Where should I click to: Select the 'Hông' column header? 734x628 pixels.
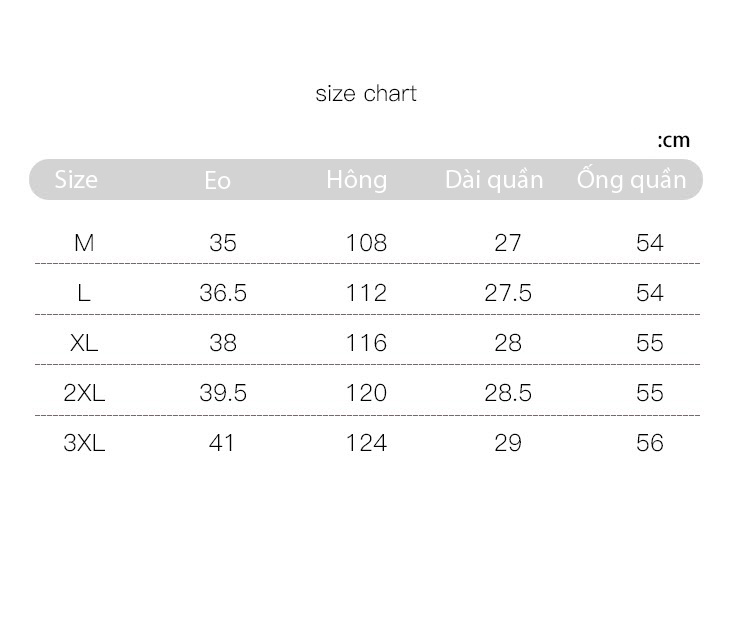click(357, 180)
